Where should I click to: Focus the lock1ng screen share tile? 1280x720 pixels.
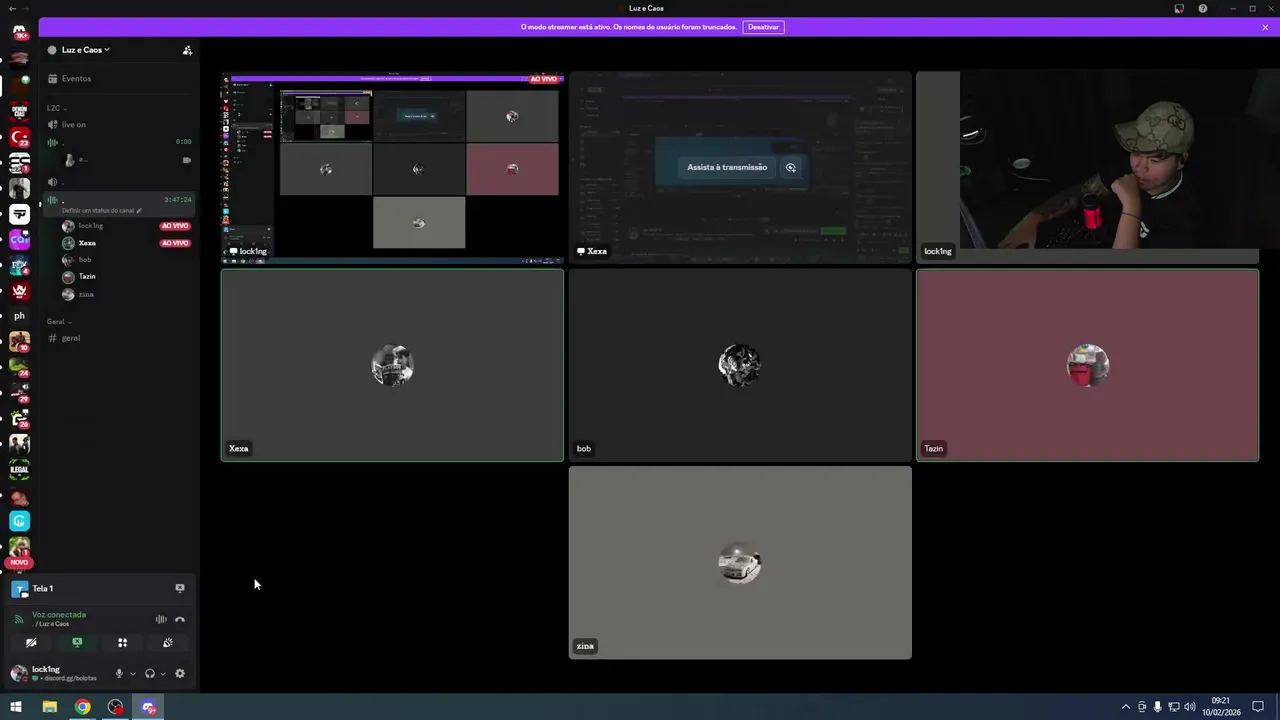point(392,166)
